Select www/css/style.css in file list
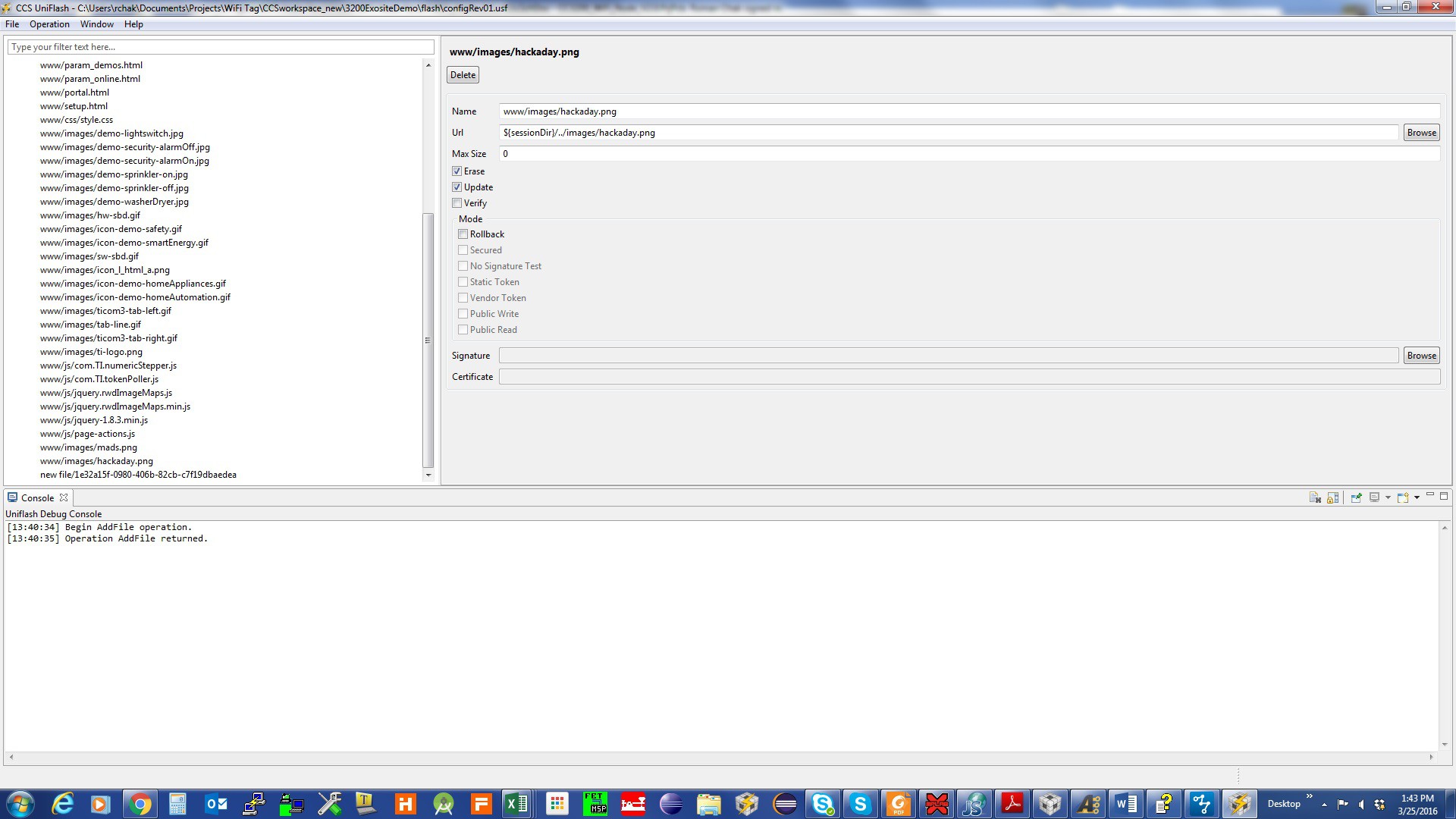The height and width of the screenshot is (819, 1456). 77,120
